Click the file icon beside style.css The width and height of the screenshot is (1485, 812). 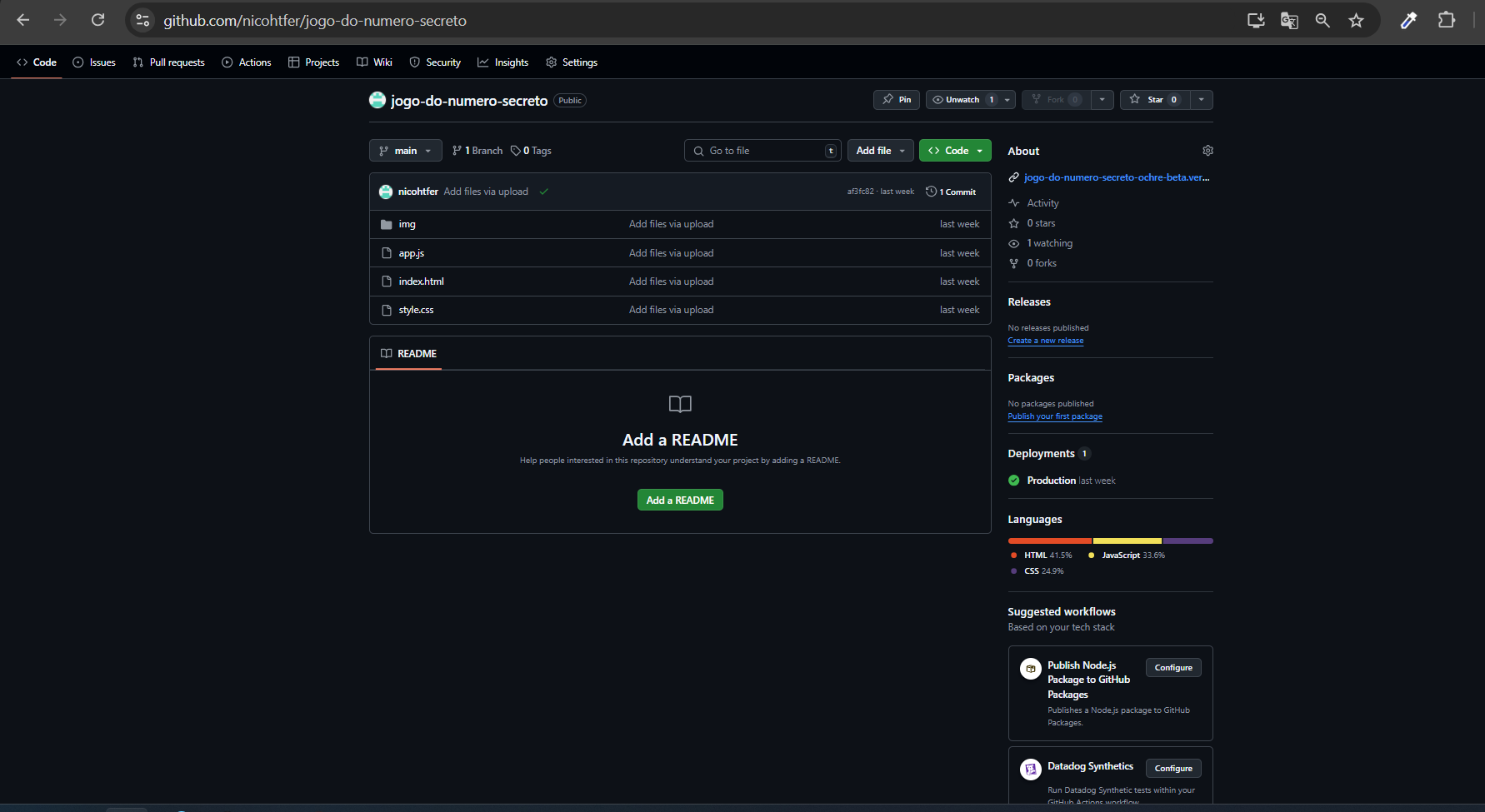click(387, 310)
